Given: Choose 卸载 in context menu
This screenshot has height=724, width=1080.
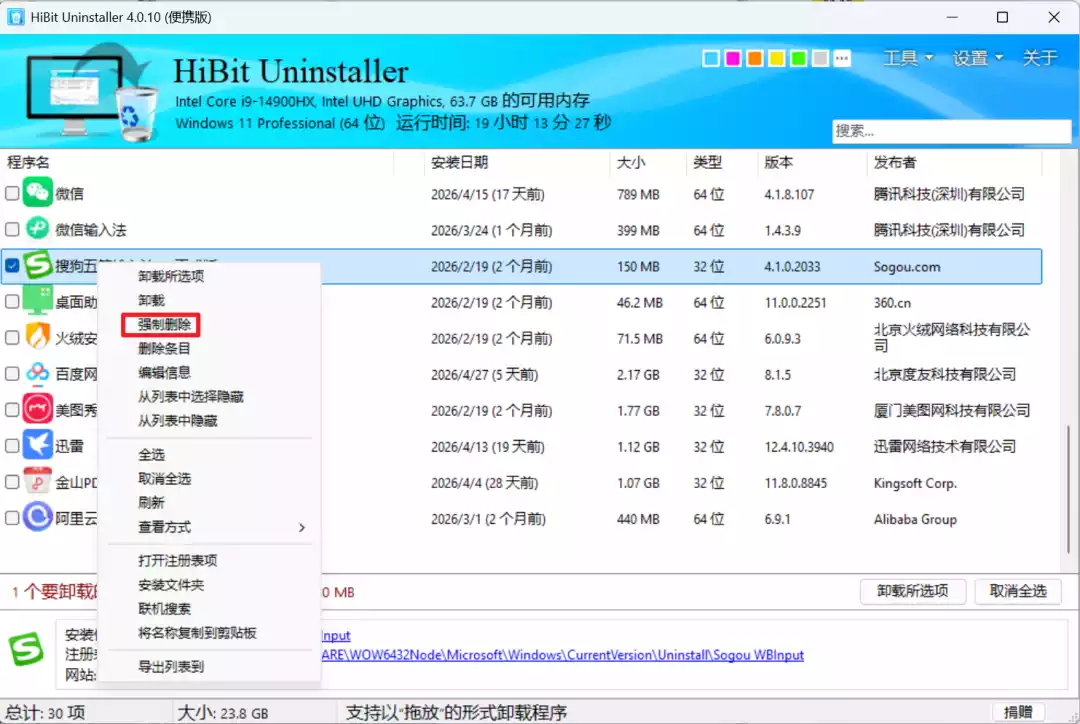Looking at the screenshot, I should click(151, 300).
